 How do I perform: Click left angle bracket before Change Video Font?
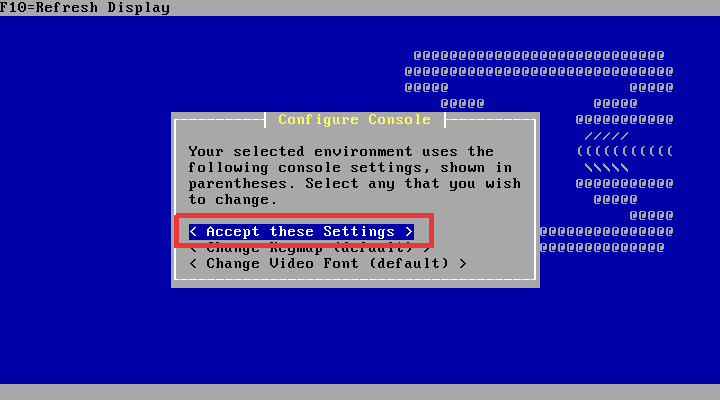tap(193, 264)
